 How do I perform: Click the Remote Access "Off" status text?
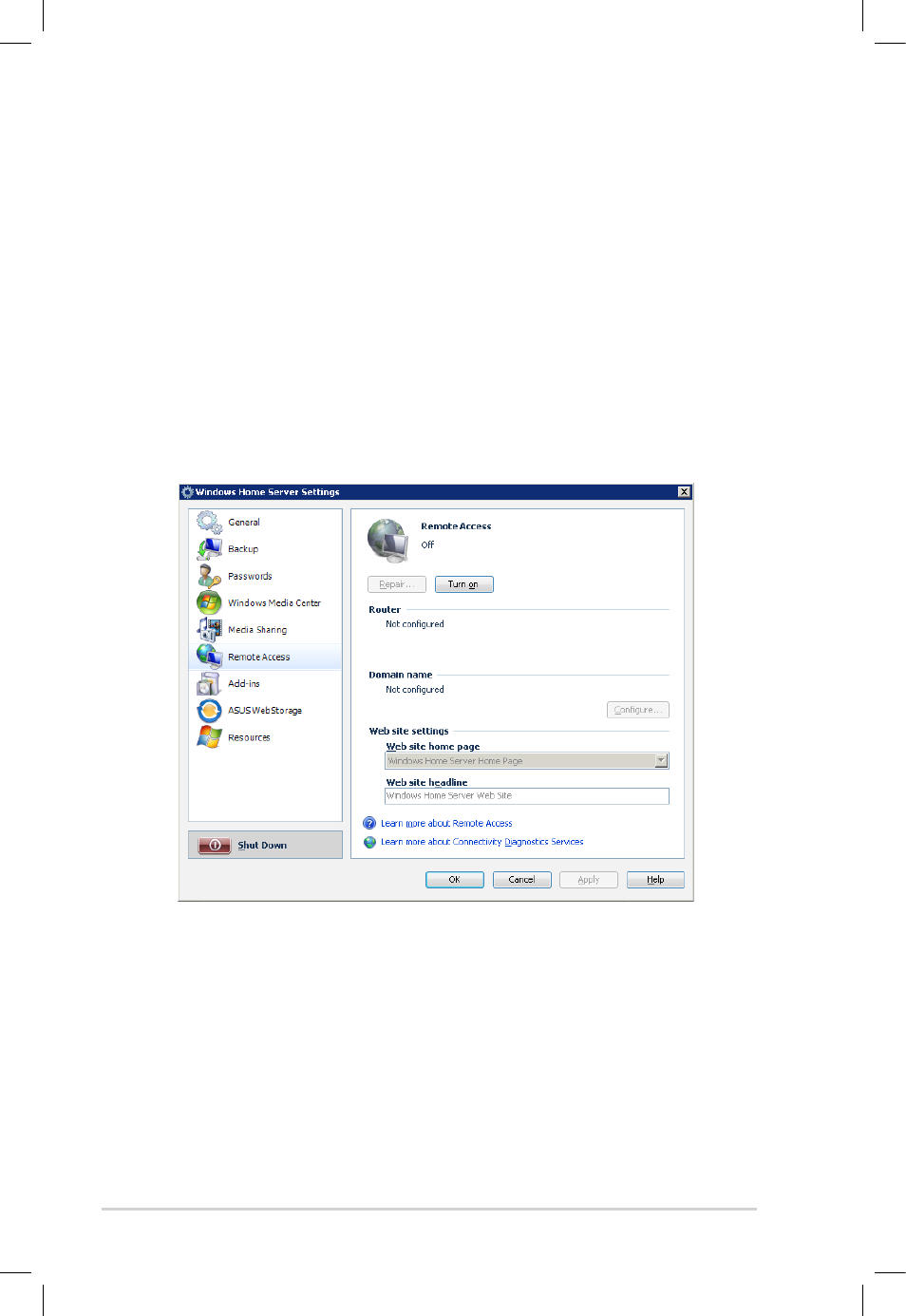(427, 545)
